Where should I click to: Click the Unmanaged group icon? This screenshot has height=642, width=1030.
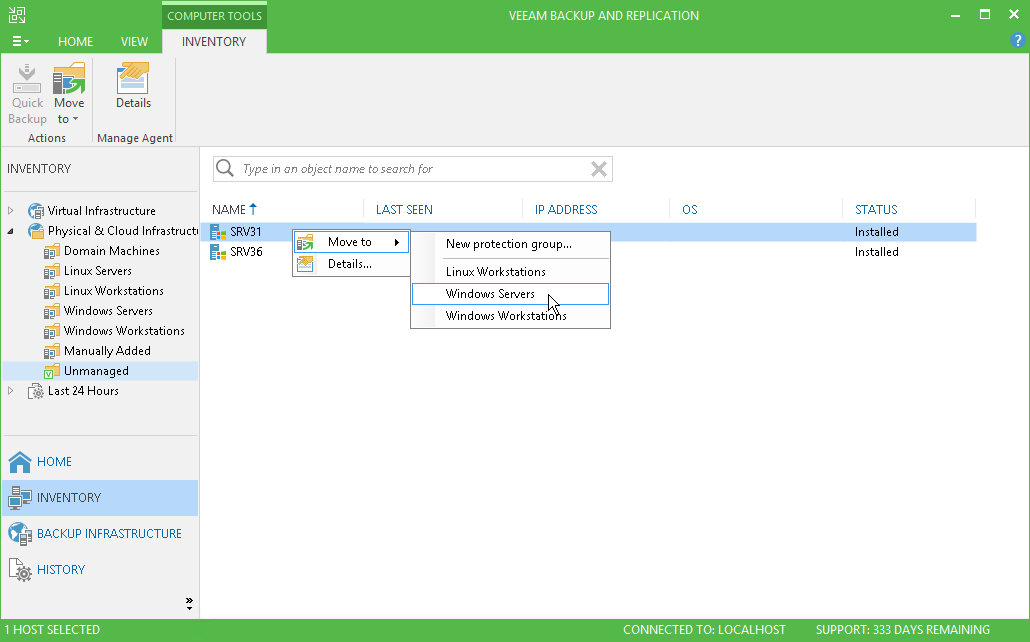pyautogui.click(x=52, y=371)
